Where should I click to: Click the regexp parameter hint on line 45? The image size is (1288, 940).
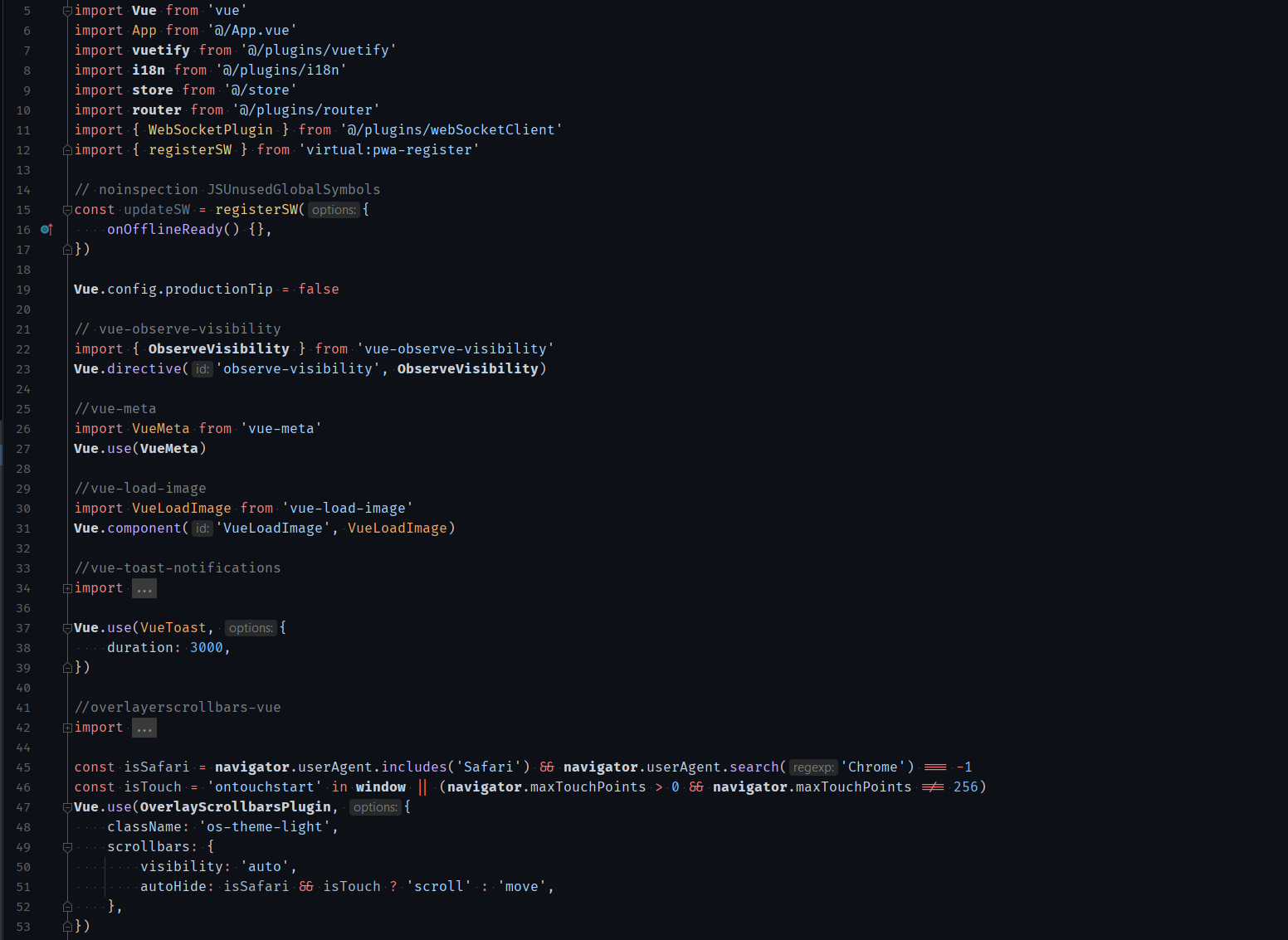point(812,767)
